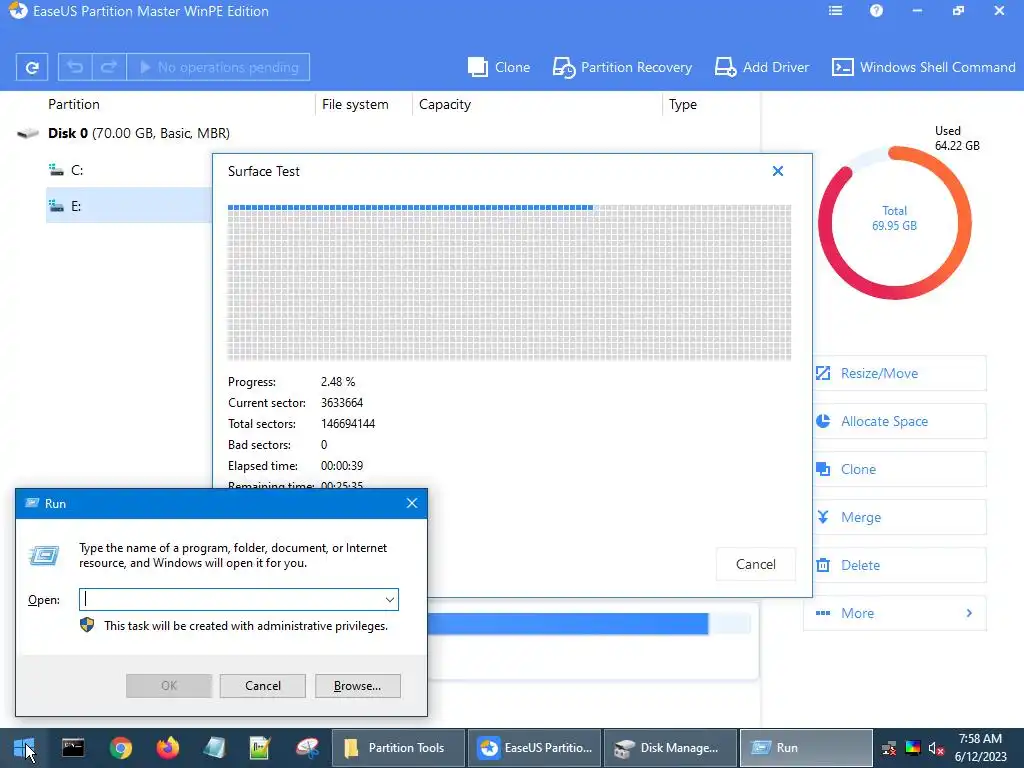Open the blue notebook taskbar icon

click(214, 748)
